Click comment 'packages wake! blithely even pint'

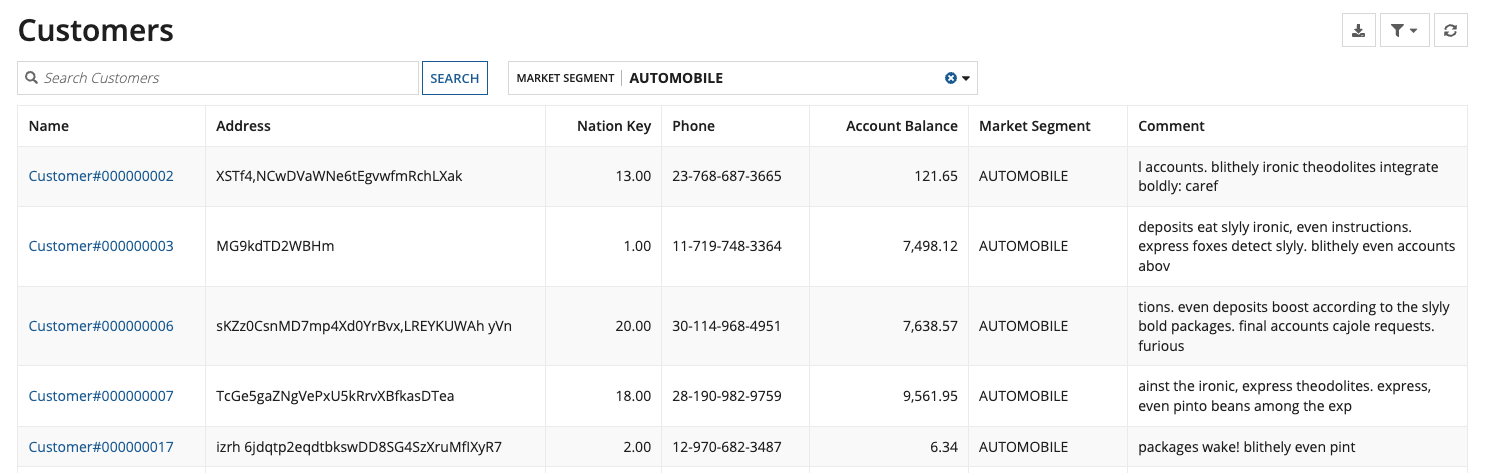(x=1247, y=446)
